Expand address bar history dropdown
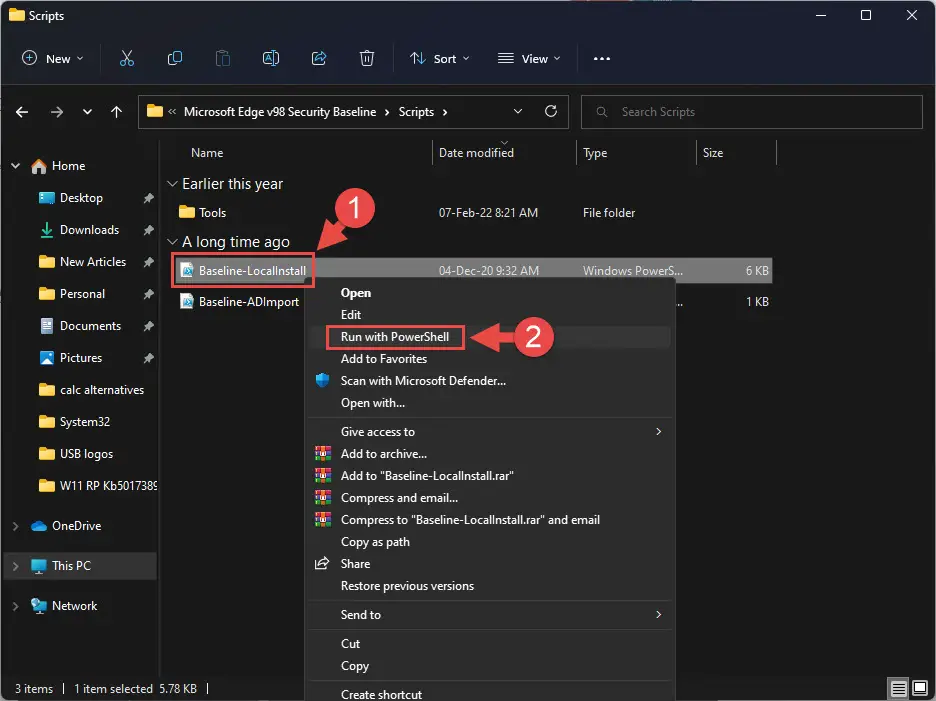936x701 pixels. point(518,112)
